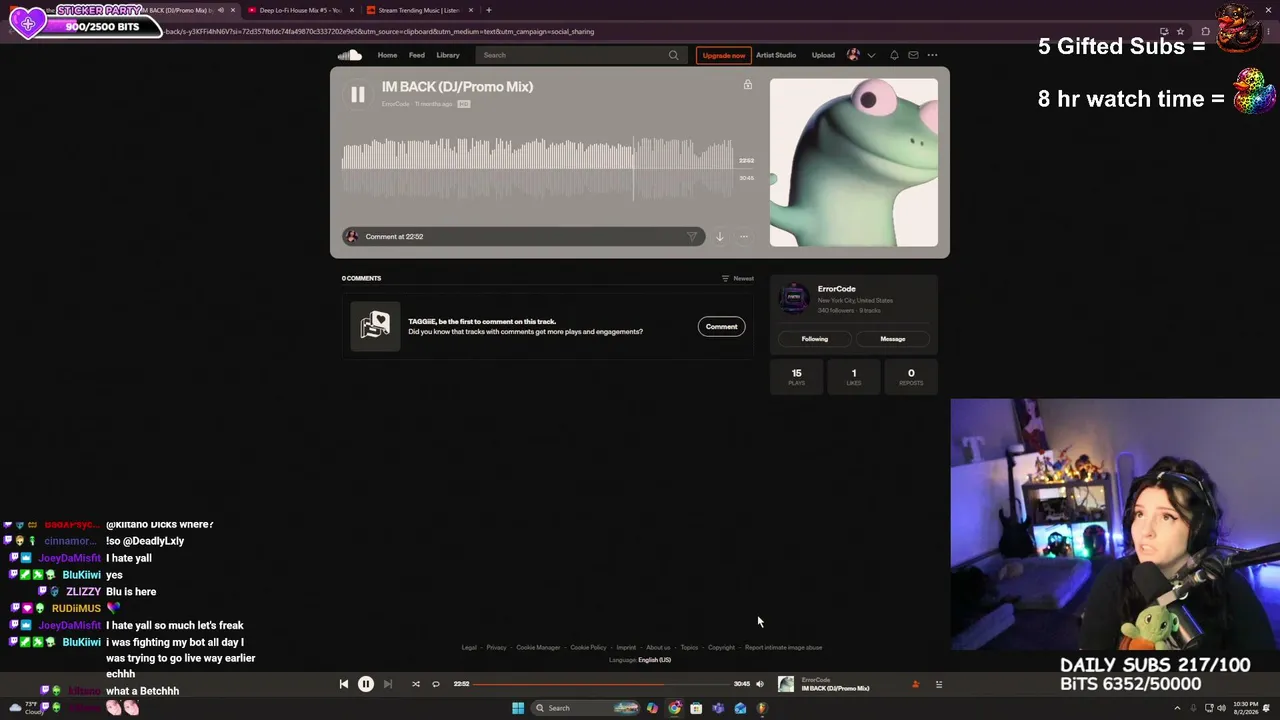Open Cookie Manager link
This screenshot has height=720, width=1280.
(x=538, y=647)
